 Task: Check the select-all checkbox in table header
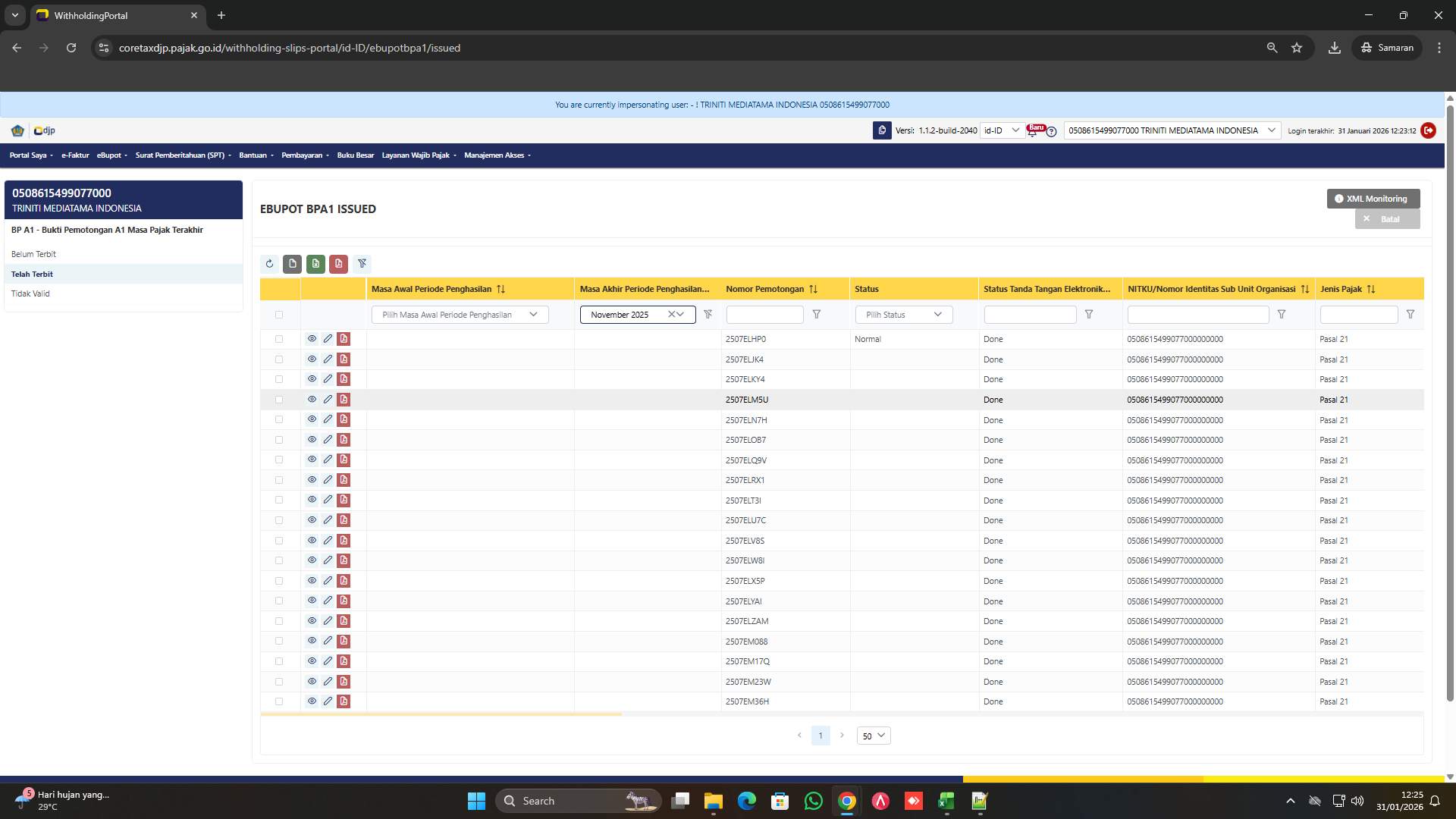tap(279, 314)
